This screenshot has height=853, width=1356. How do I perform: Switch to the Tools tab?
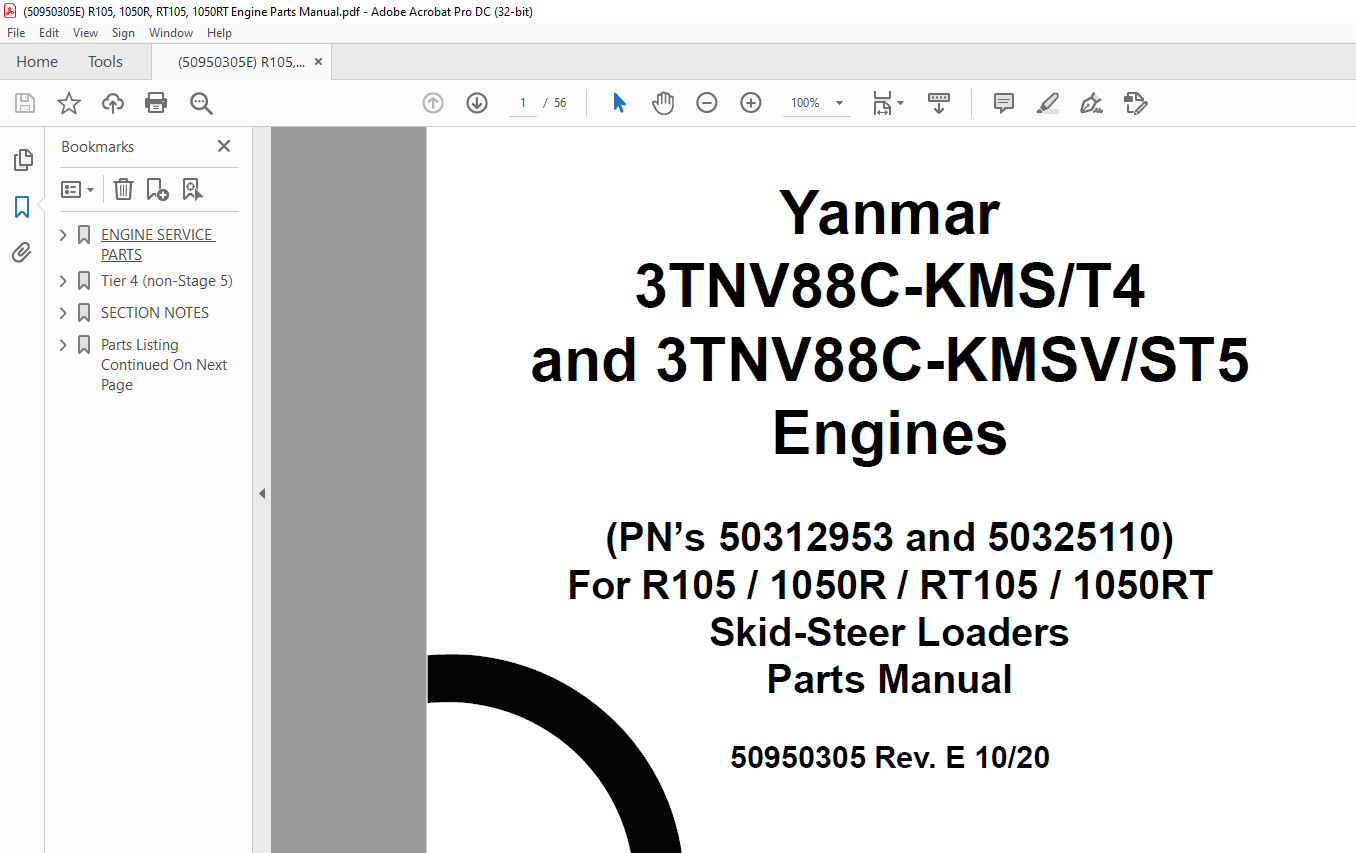coord(105,62)
